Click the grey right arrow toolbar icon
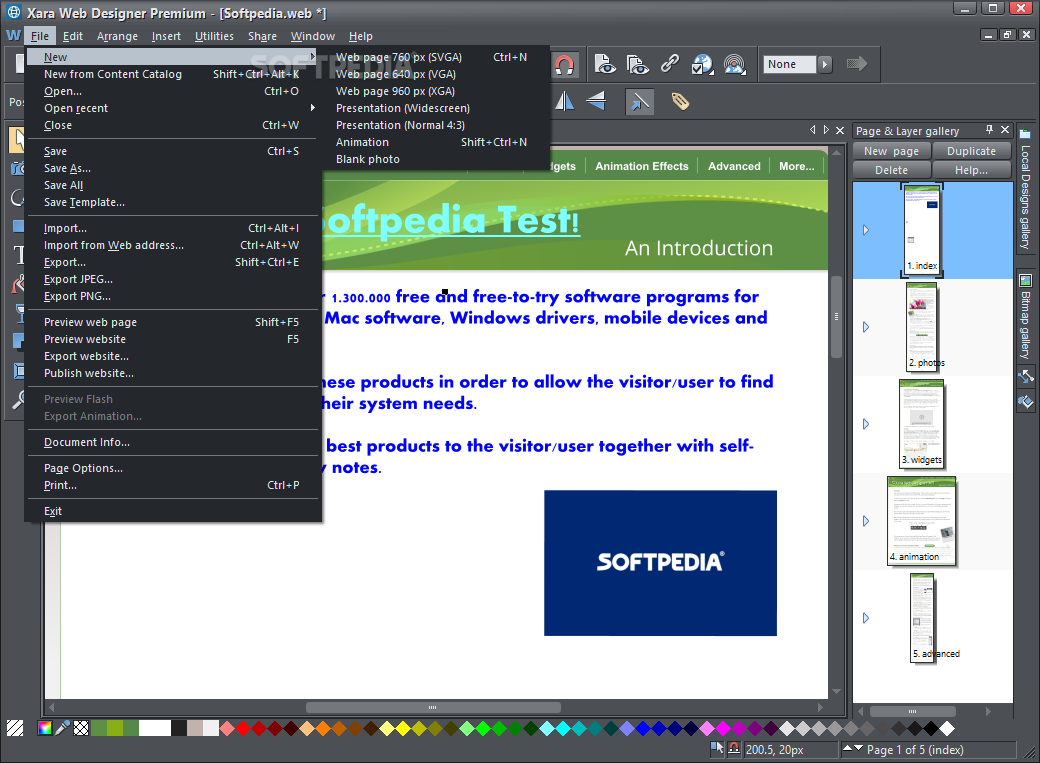This screenshot has height=763, width=1040. (x=857, y=64)
